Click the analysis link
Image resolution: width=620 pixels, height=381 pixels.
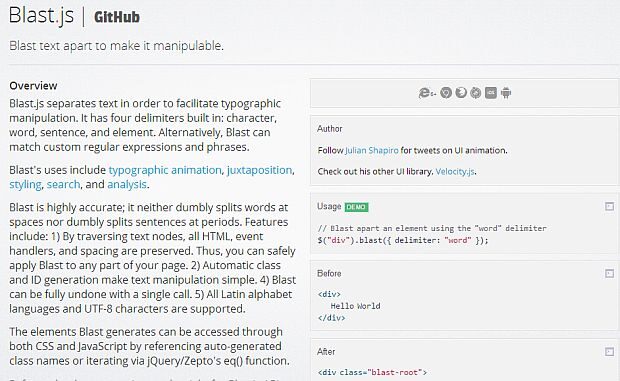pos(127,185)
